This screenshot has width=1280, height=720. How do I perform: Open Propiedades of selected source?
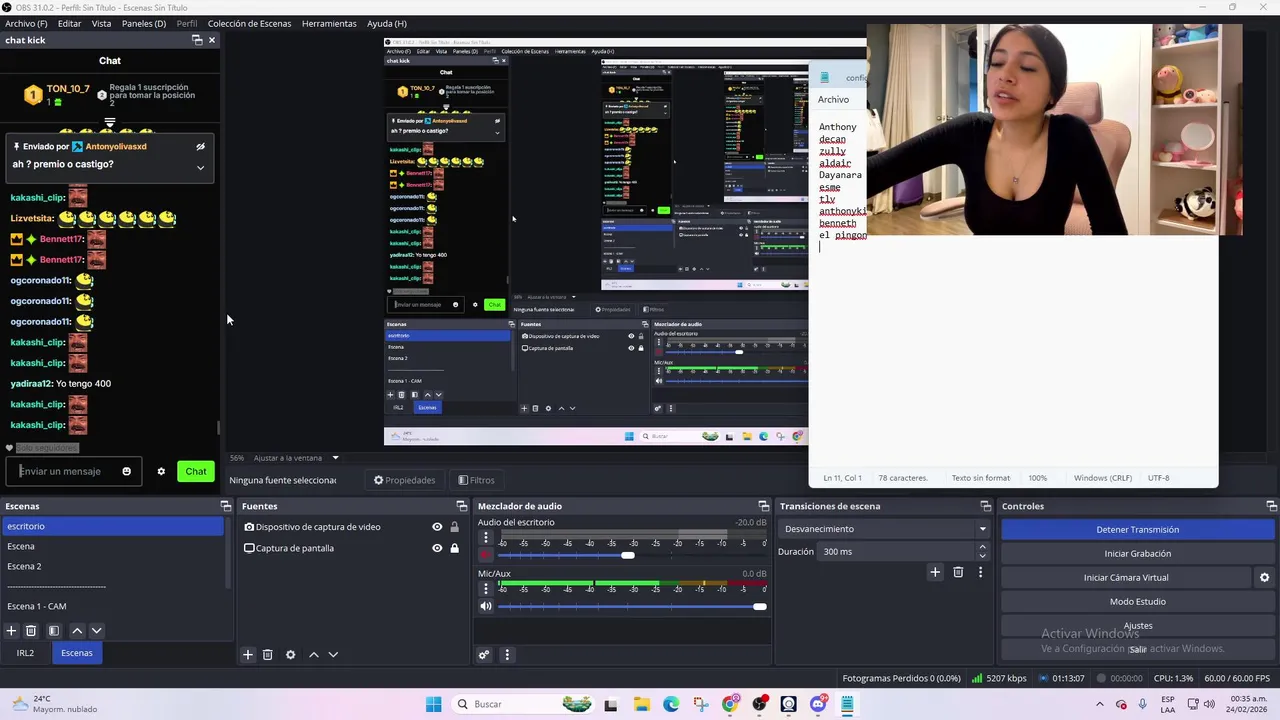point(403,480)
